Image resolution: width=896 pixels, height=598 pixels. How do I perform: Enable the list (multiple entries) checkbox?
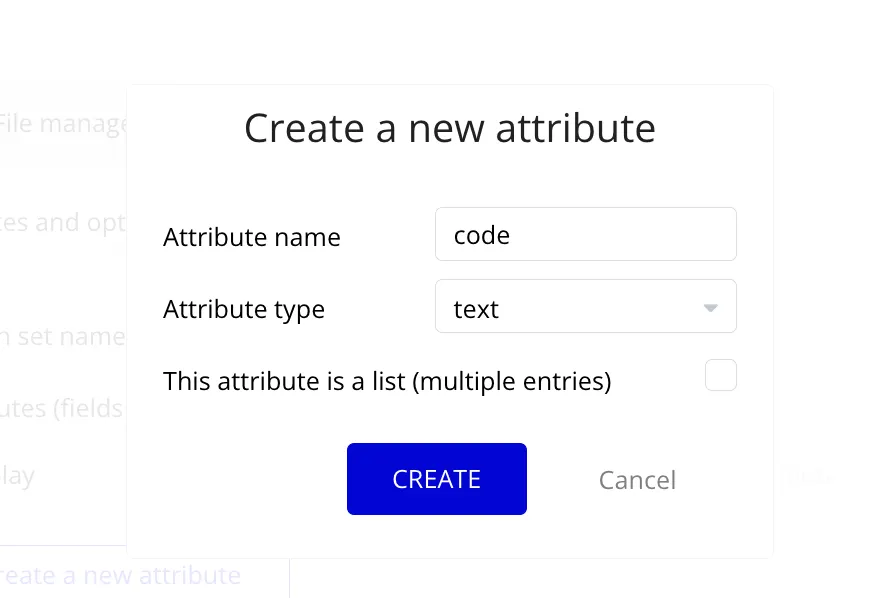[x=720, y=376]
